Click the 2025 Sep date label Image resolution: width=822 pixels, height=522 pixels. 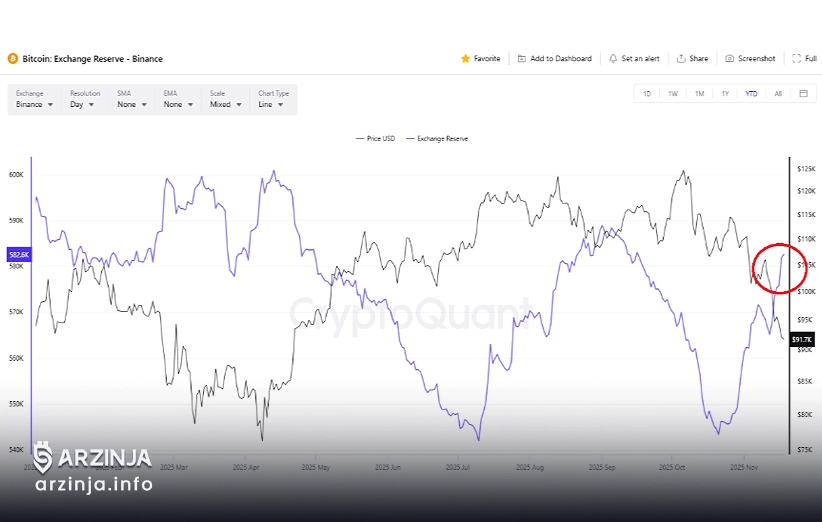(602, 467)
